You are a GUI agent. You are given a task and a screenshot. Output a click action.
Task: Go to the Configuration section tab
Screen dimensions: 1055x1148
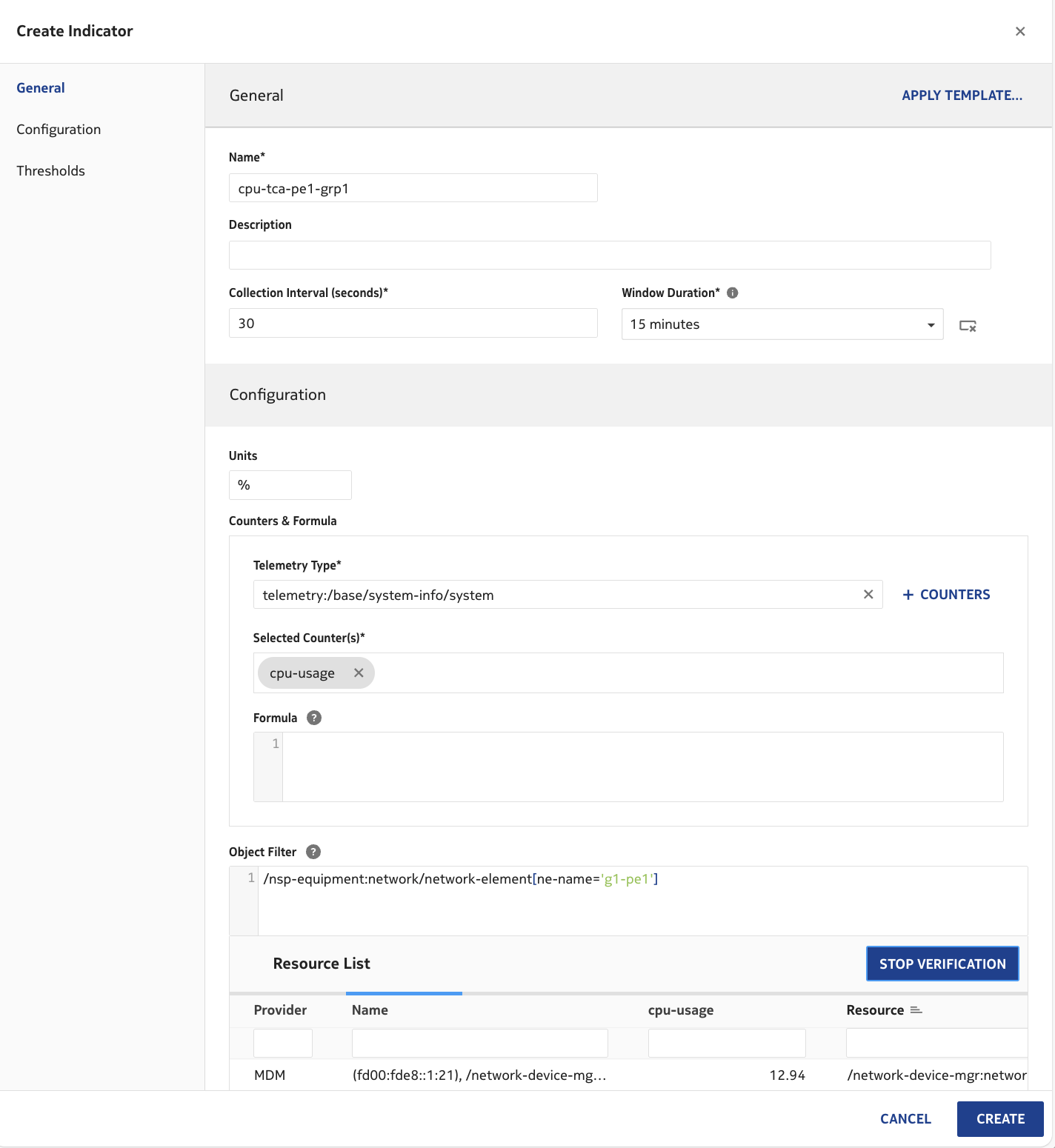[59, 130]
